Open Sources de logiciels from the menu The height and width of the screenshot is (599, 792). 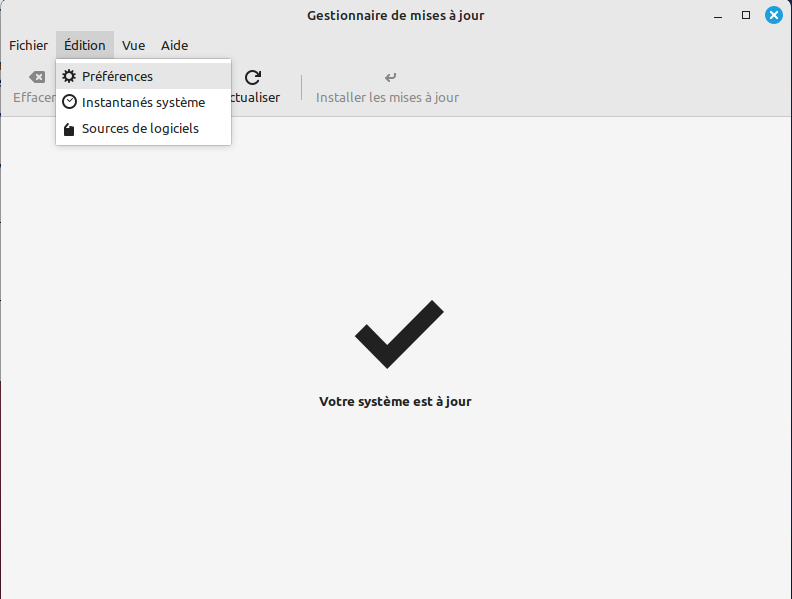coord(140,129)
